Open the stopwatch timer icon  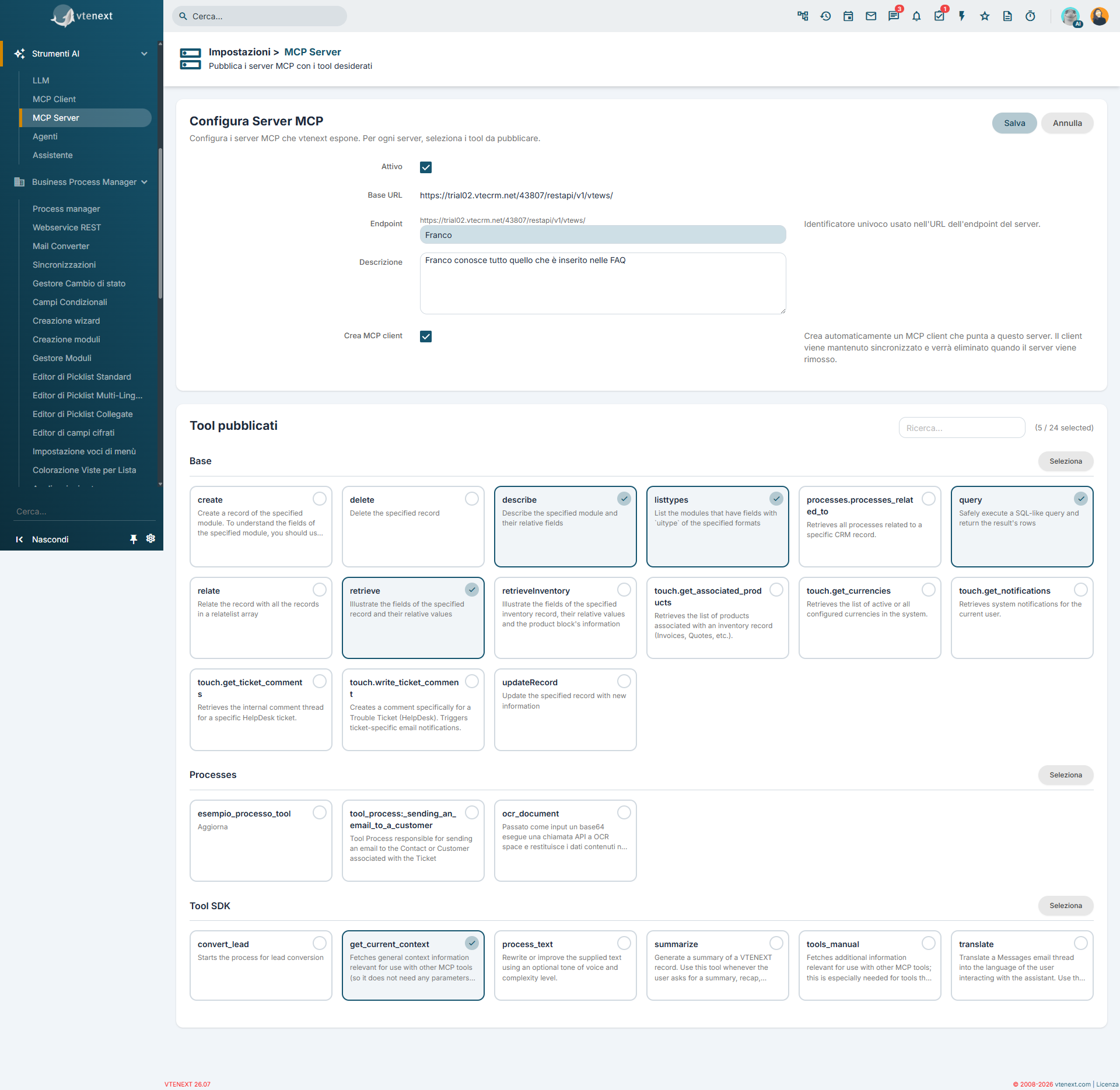point(1030,16)
